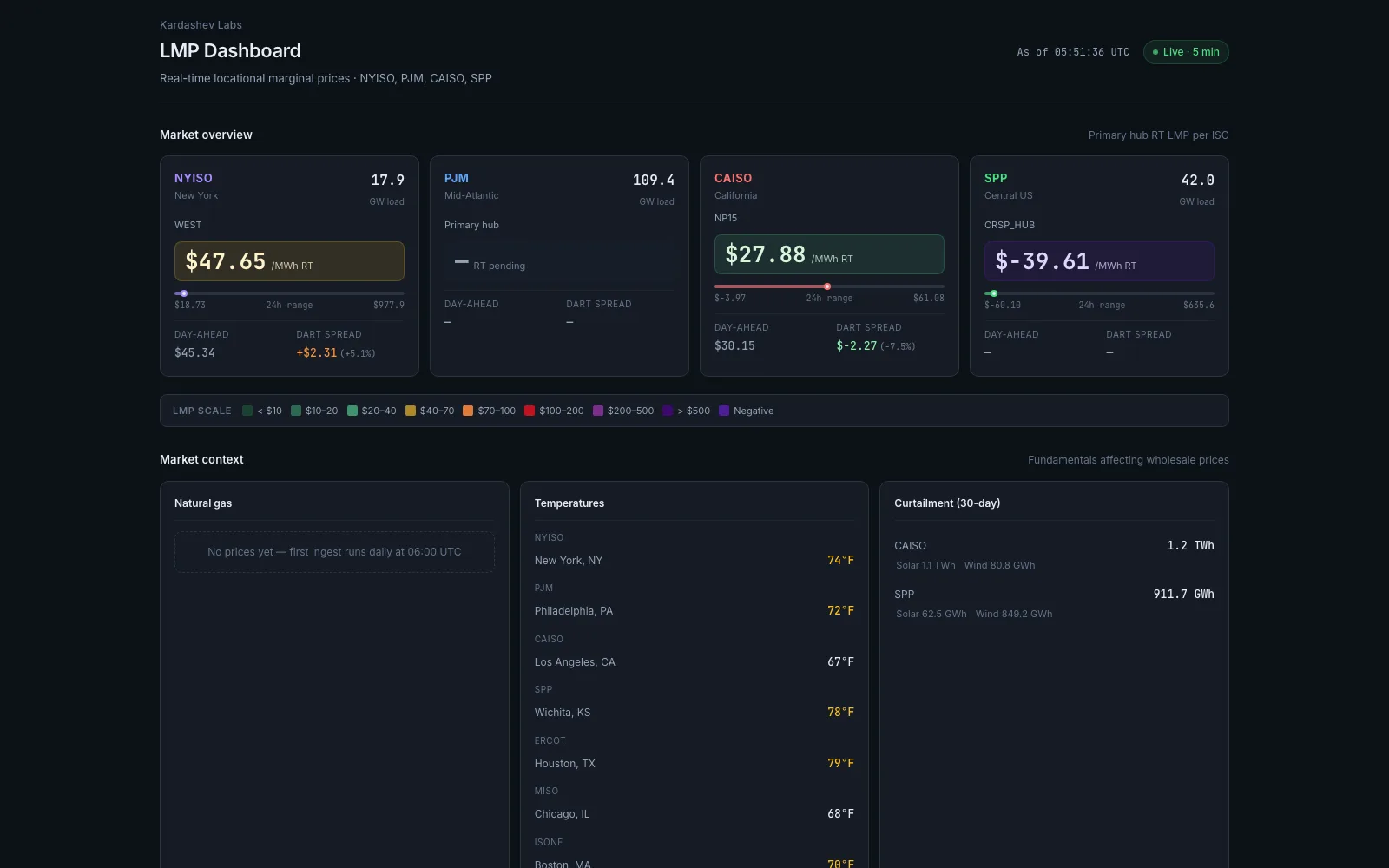Click the CAISO curtailment 1.2 TWh value
Screen dimensions: 1389x868
(x=1190, y=546)
